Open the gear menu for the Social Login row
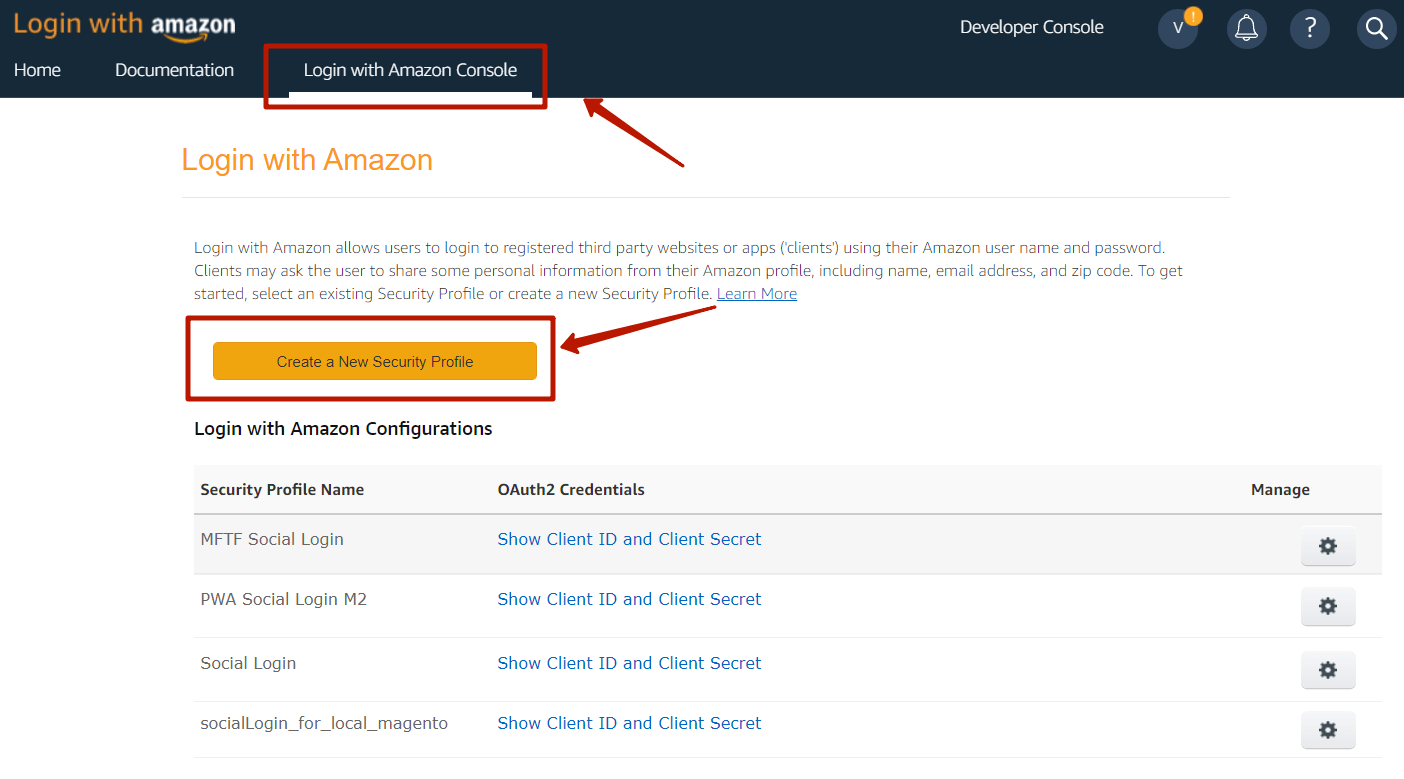 1328,670
